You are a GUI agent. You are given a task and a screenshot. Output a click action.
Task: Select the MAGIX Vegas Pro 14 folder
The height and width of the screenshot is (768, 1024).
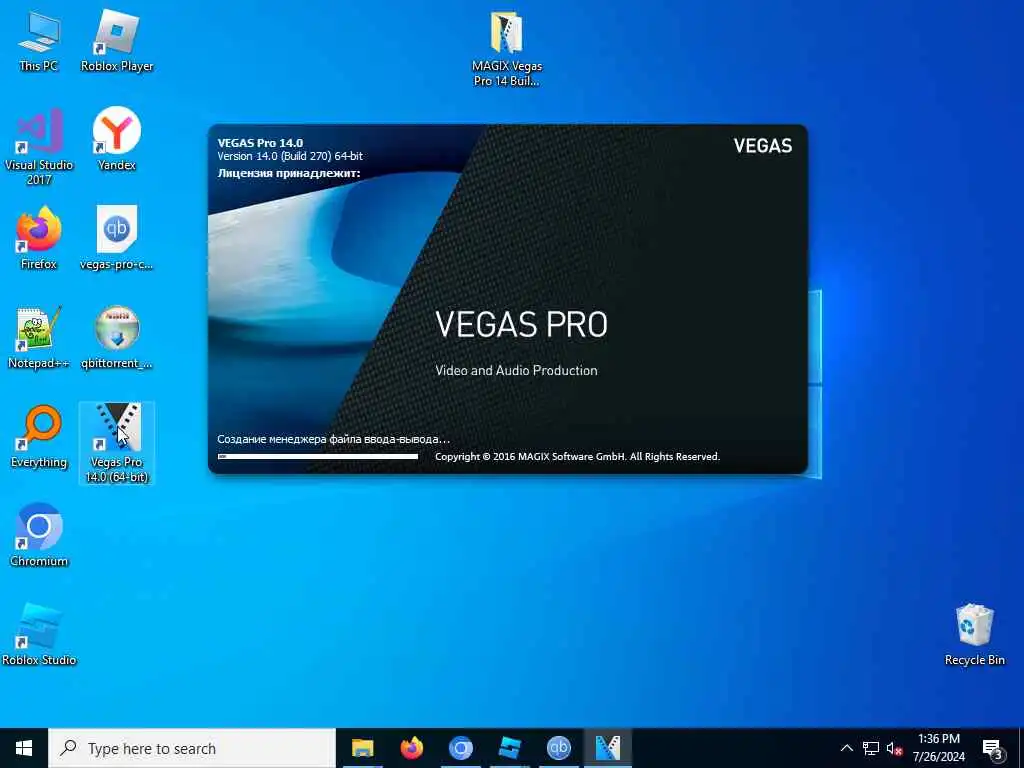tap(507, 49)
